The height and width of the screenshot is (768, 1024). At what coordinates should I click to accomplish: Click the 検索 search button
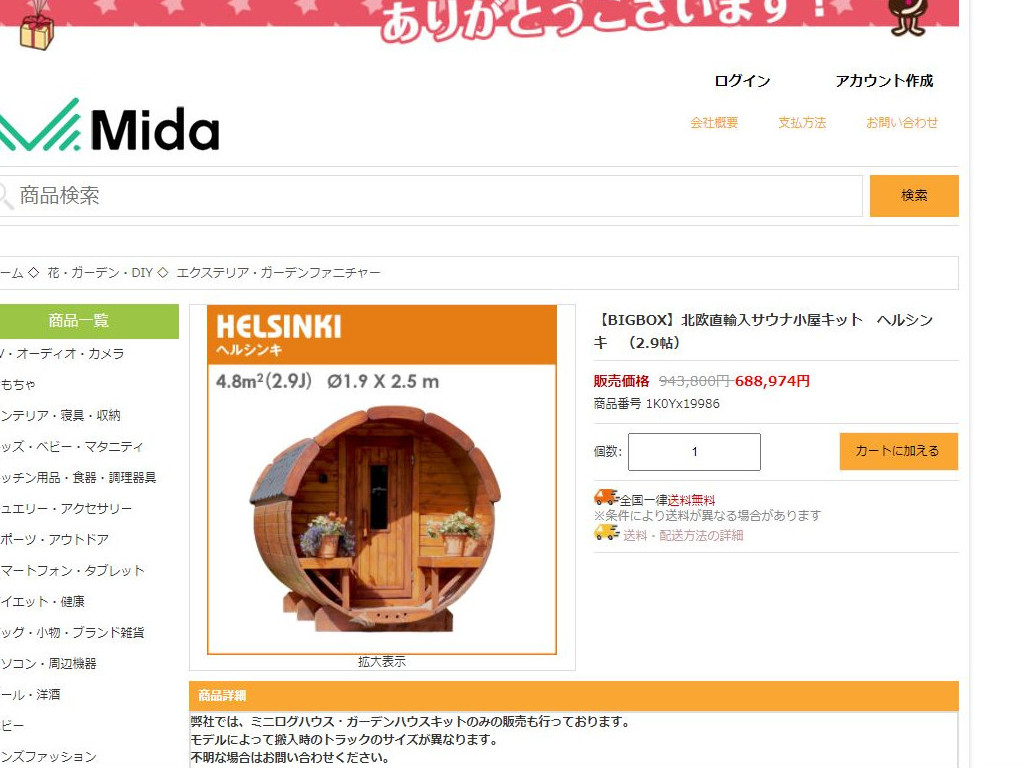pos(914,195)
